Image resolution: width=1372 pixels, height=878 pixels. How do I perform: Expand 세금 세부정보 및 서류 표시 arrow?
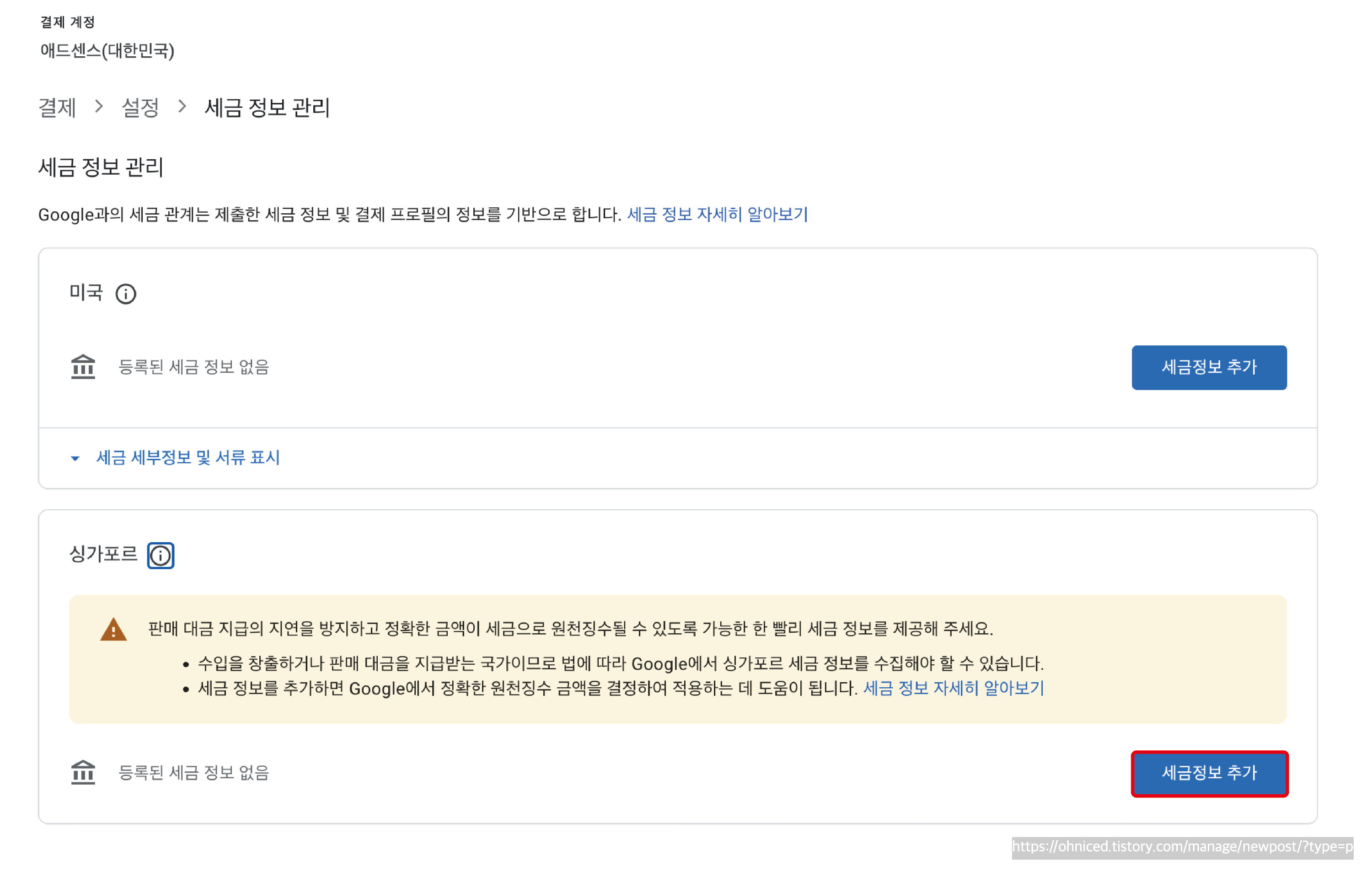tap(75, 458)
